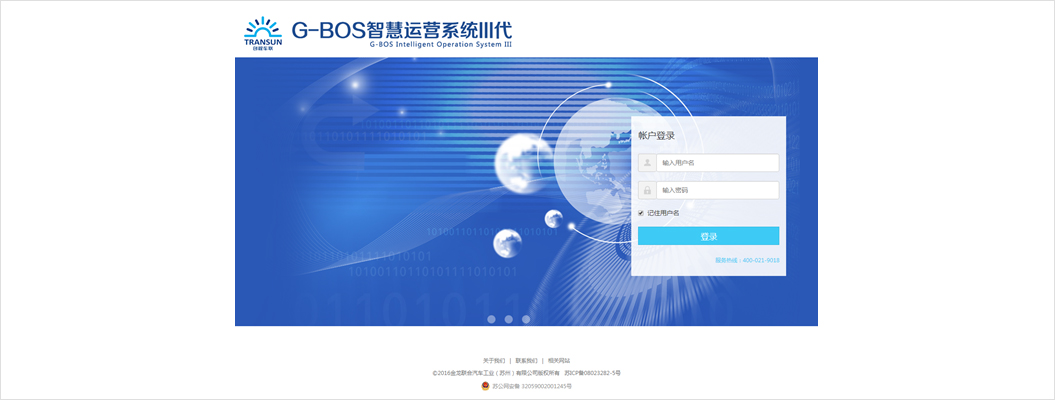Select the third banner carousel dot
The image size is (1055, 400).
click(526, 319)
